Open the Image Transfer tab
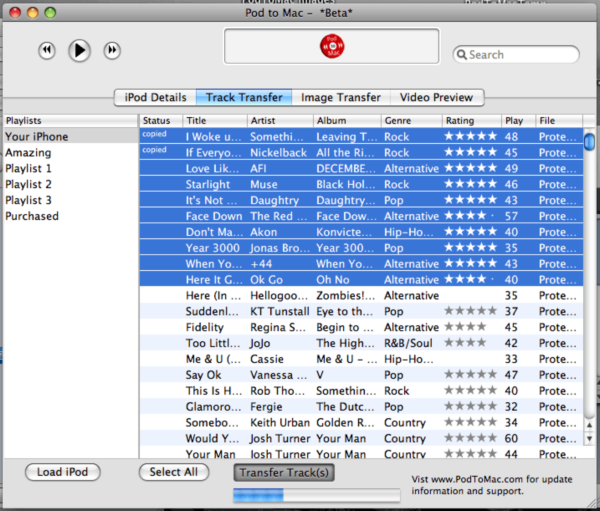Image resolution: width=600 pixels, height=511 pixels. [x=341, y=97]
